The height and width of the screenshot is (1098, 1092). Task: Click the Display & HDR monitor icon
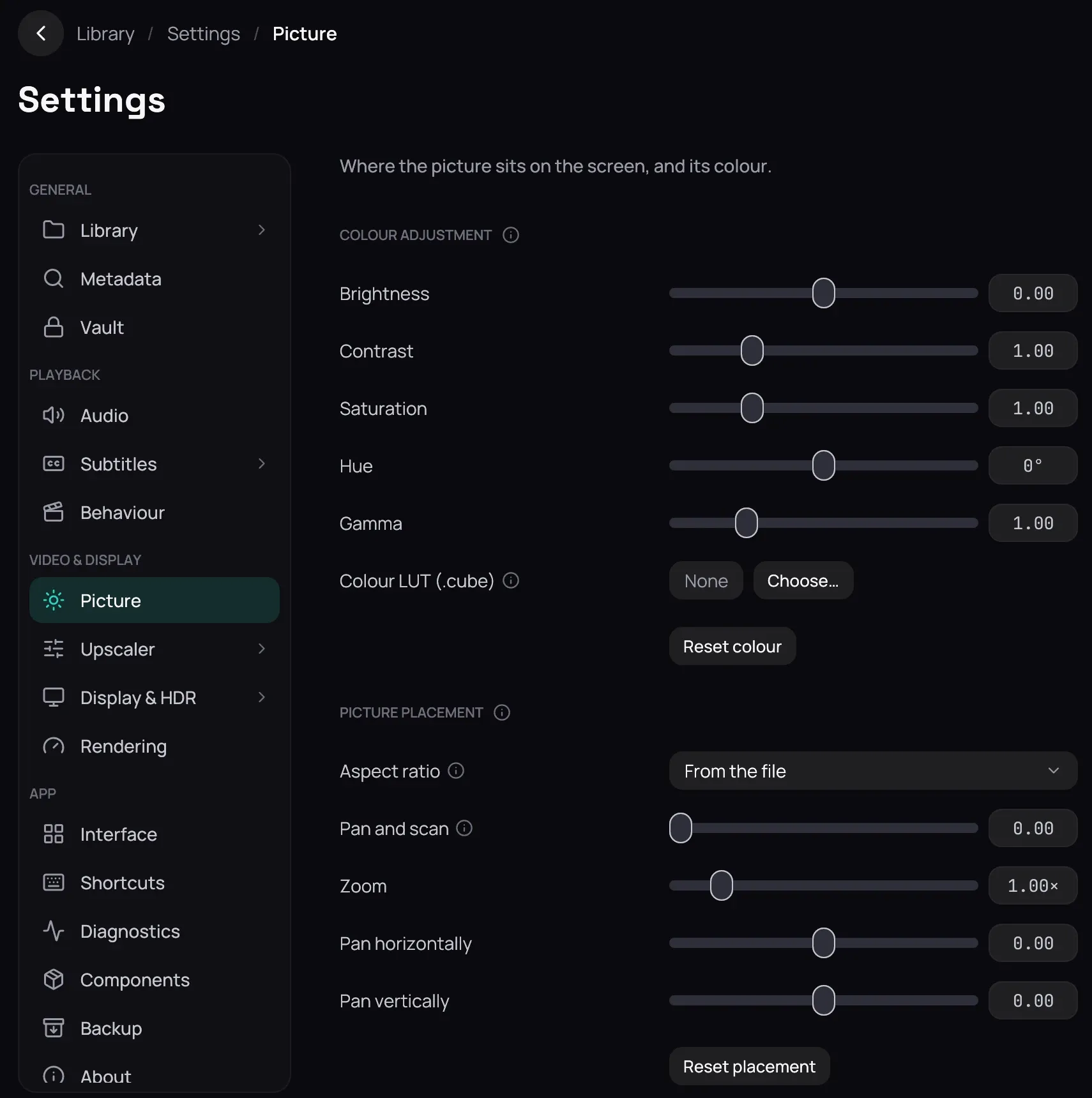tap(54, 697)
